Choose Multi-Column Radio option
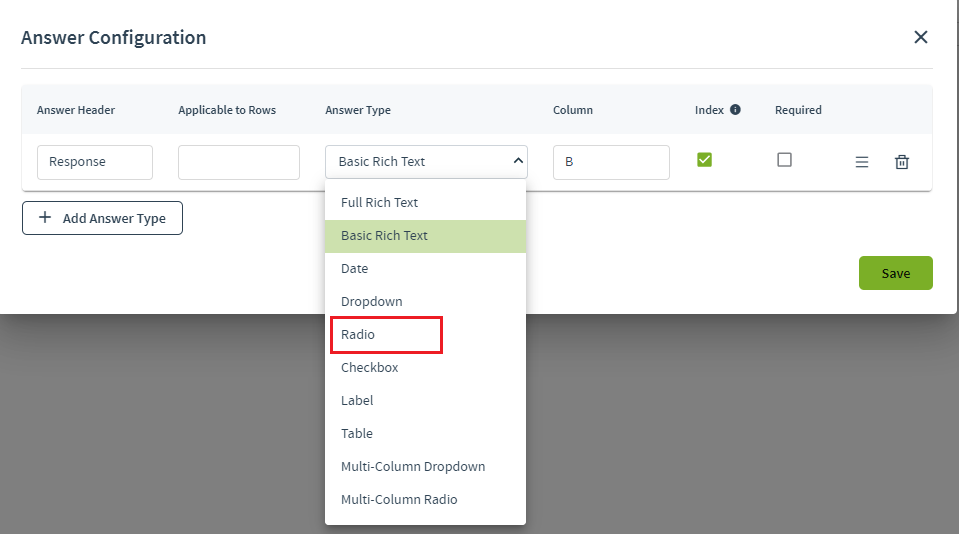This screenshot has width=959, height=534. pyautogui.click(x=425, y=500)
